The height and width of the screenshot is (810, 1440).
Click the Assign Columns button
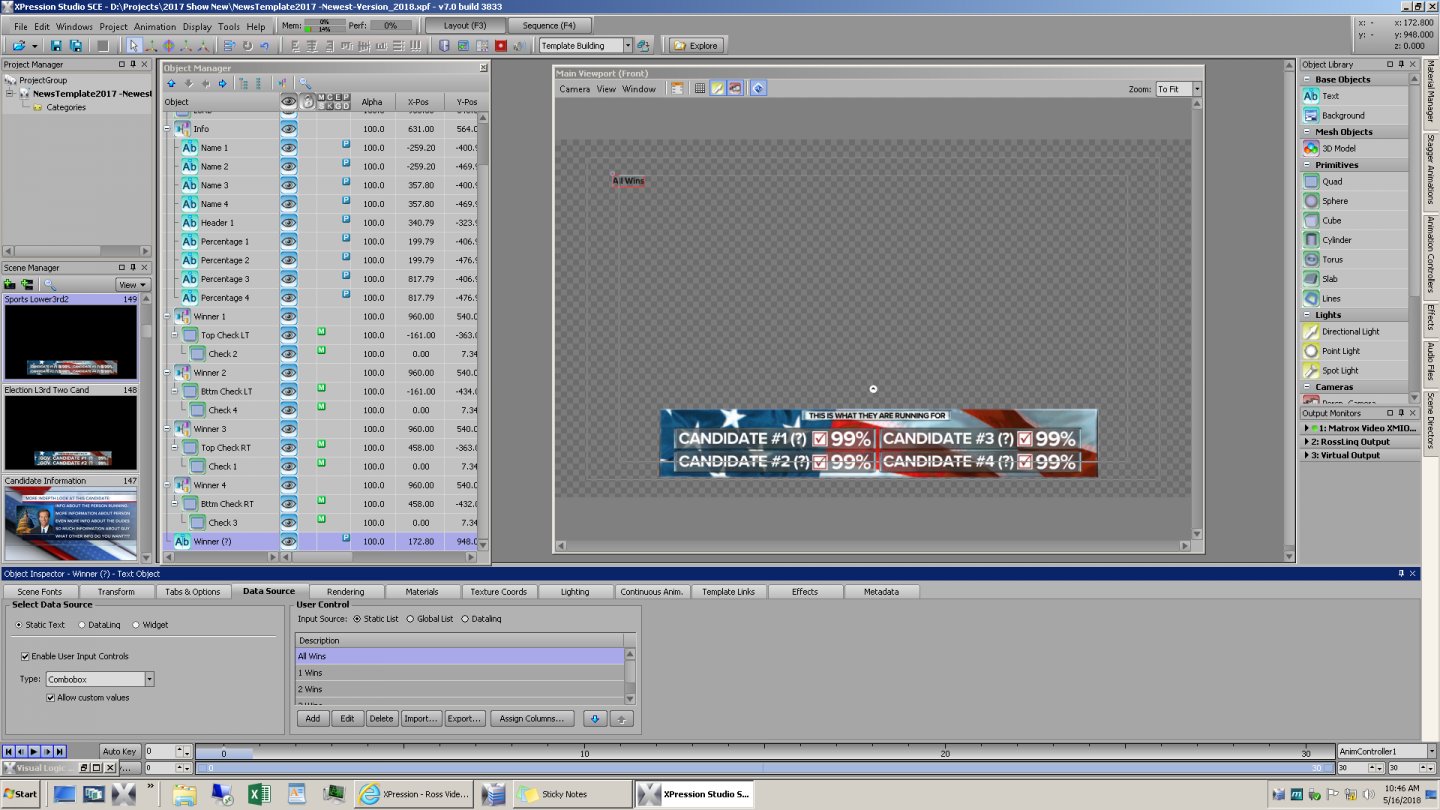click(531, 718)
